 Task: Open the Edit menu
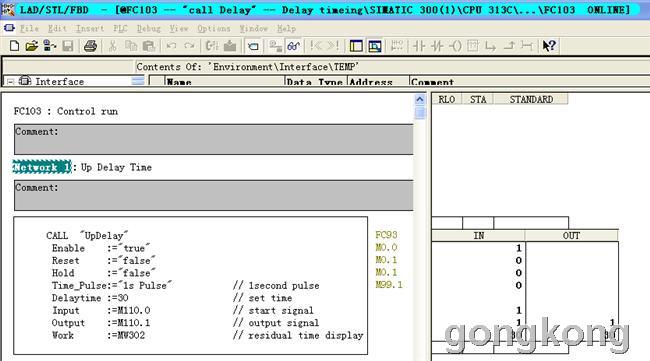tap(57, 28)
